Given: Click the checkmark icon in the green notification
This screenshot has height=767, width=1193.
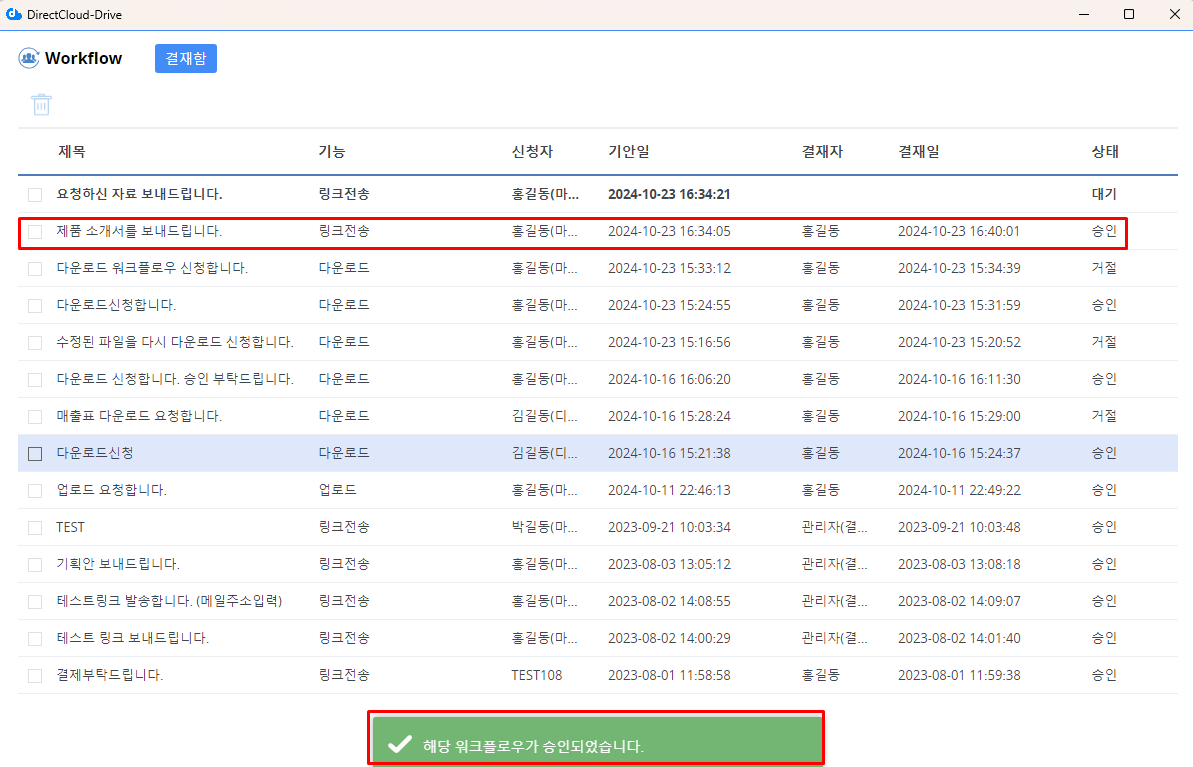Looking at the screenshot, I should [x=400, y=744].
